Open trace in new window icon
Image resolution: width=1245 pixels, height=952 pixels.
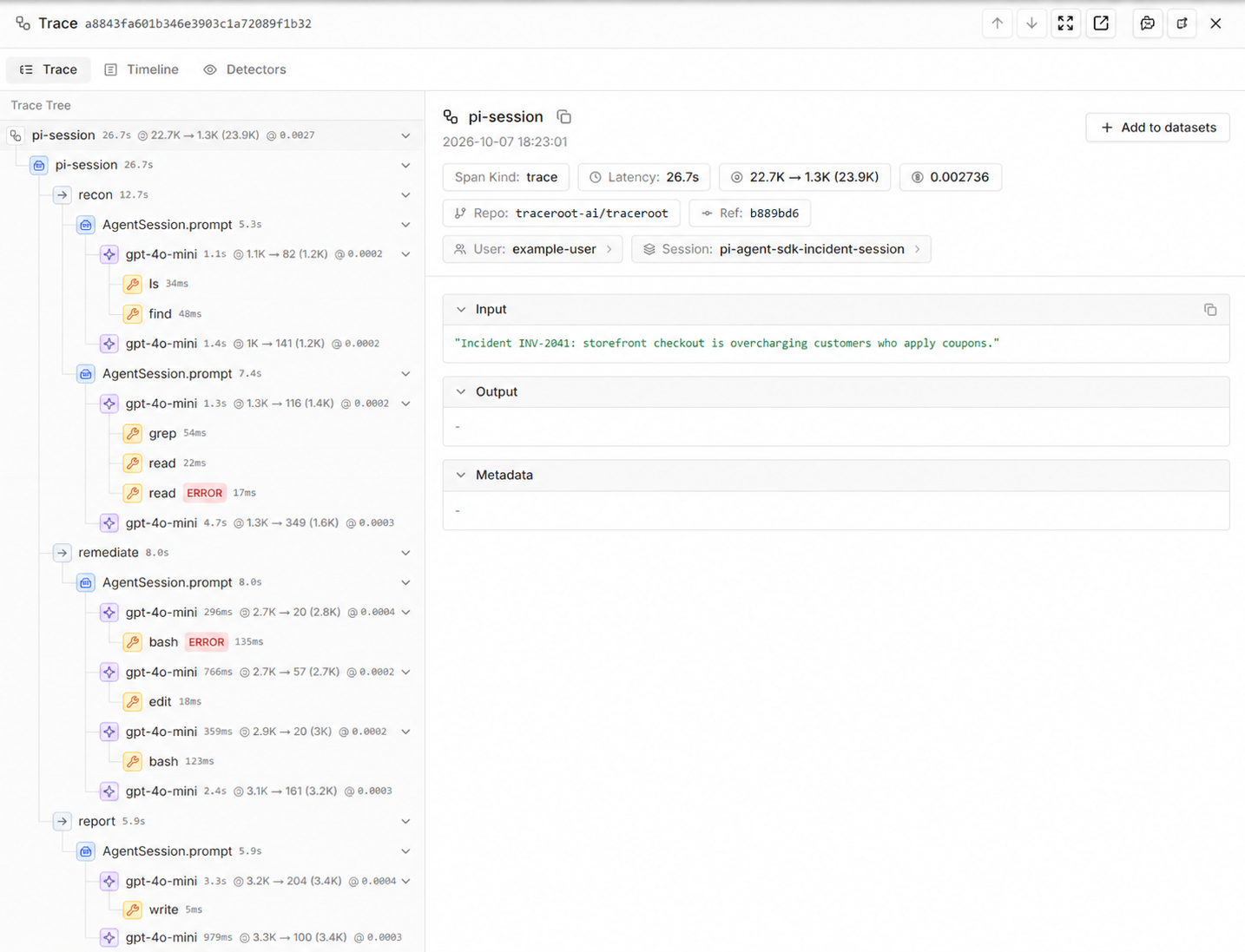1101,23
